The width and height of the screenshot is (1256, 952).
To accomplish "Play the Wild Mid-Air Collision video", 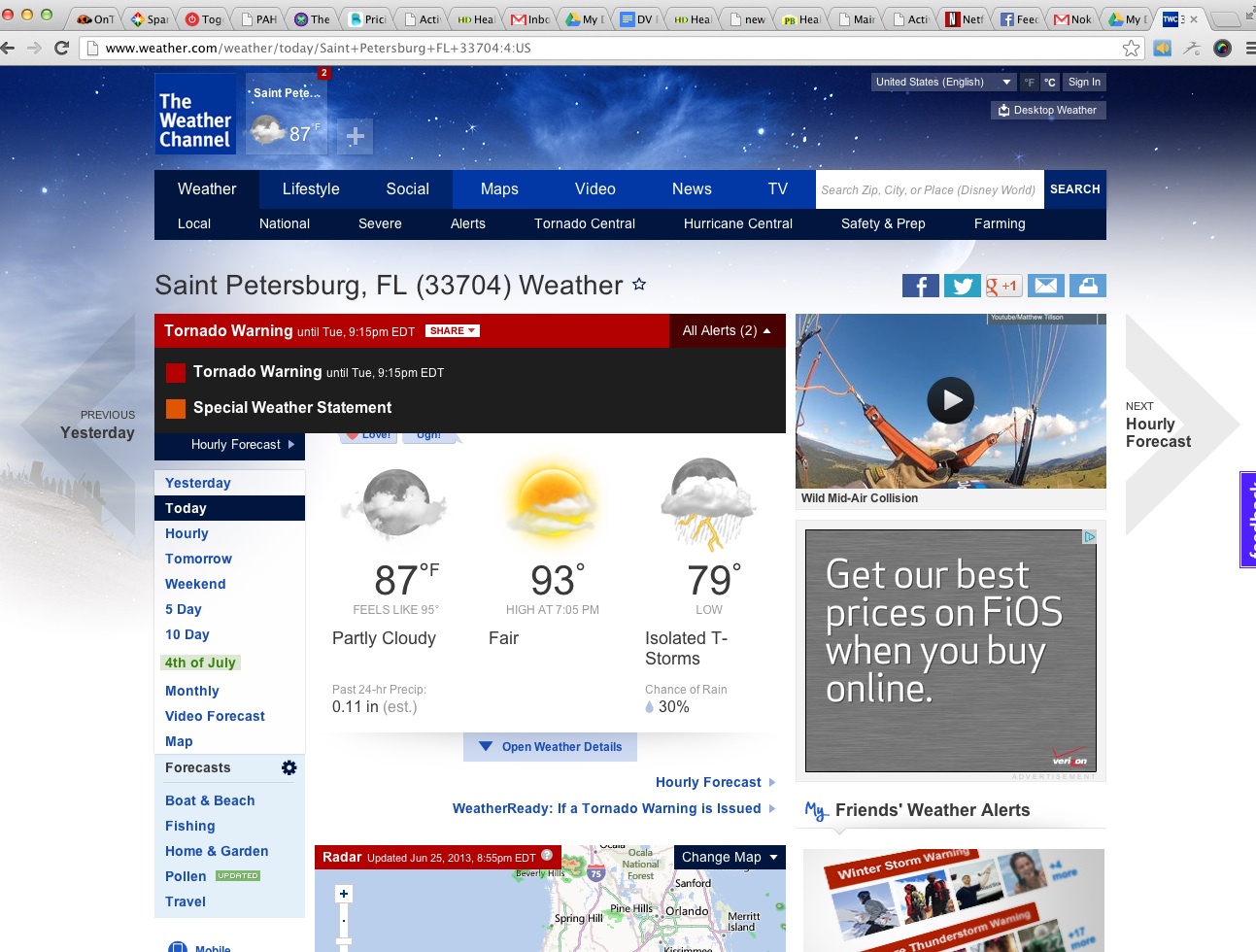I will point(950,400).
